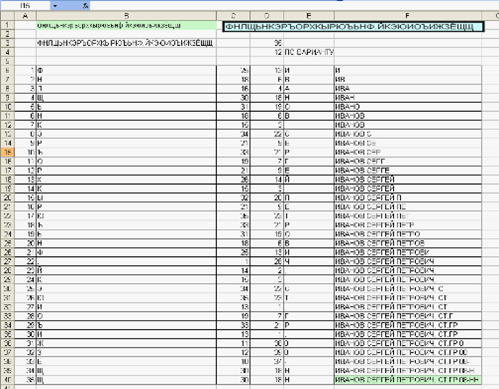Click the value 12 in row 4

[267, 52]
